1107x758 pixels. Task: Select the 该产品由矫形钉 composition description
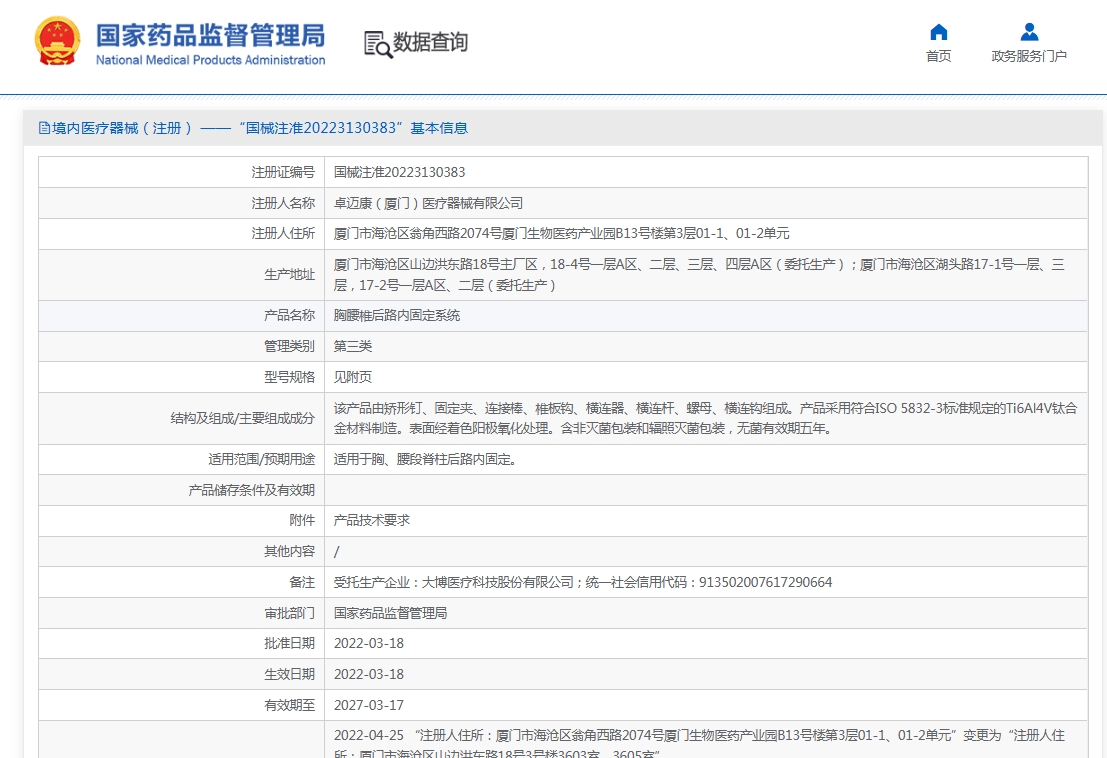click(x=705, y=419)
